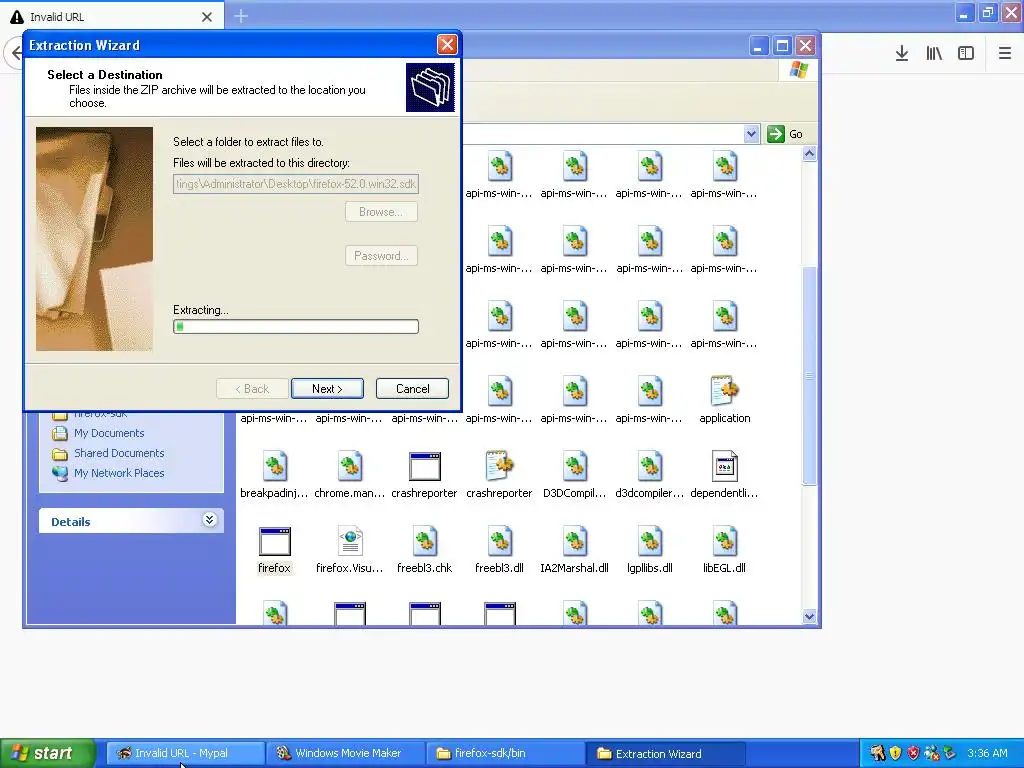Click yellow shield tray icon

click(895, 753)
